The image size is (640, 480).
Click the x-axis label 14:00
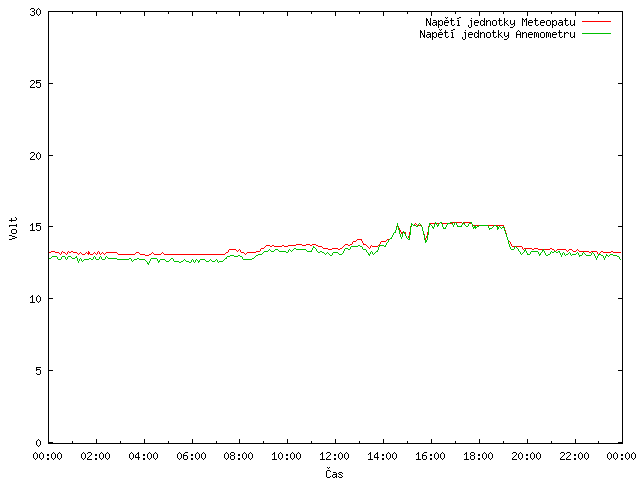click(x=382, y=456)
